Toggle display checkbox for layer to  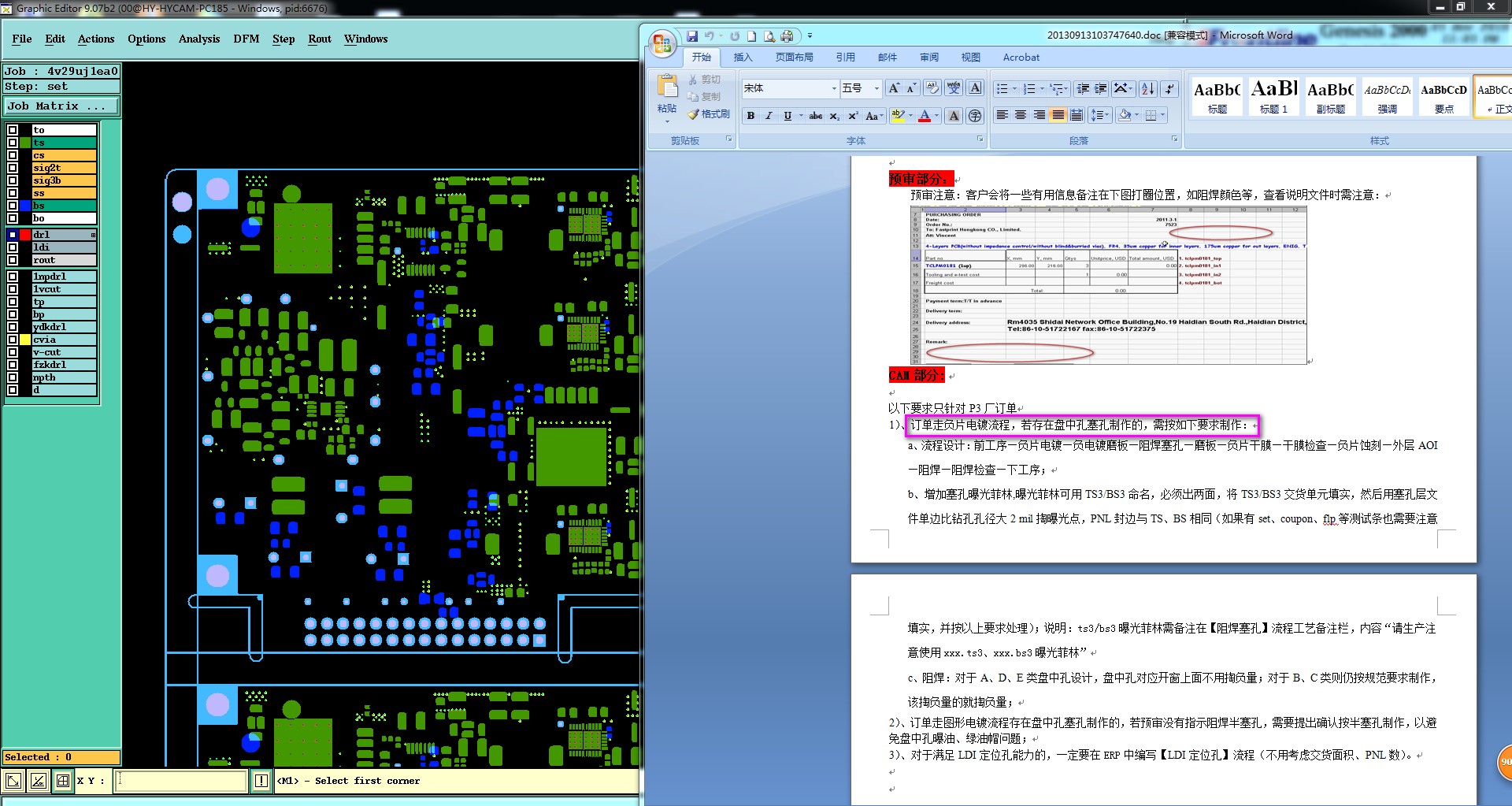(x=13, y=130)
